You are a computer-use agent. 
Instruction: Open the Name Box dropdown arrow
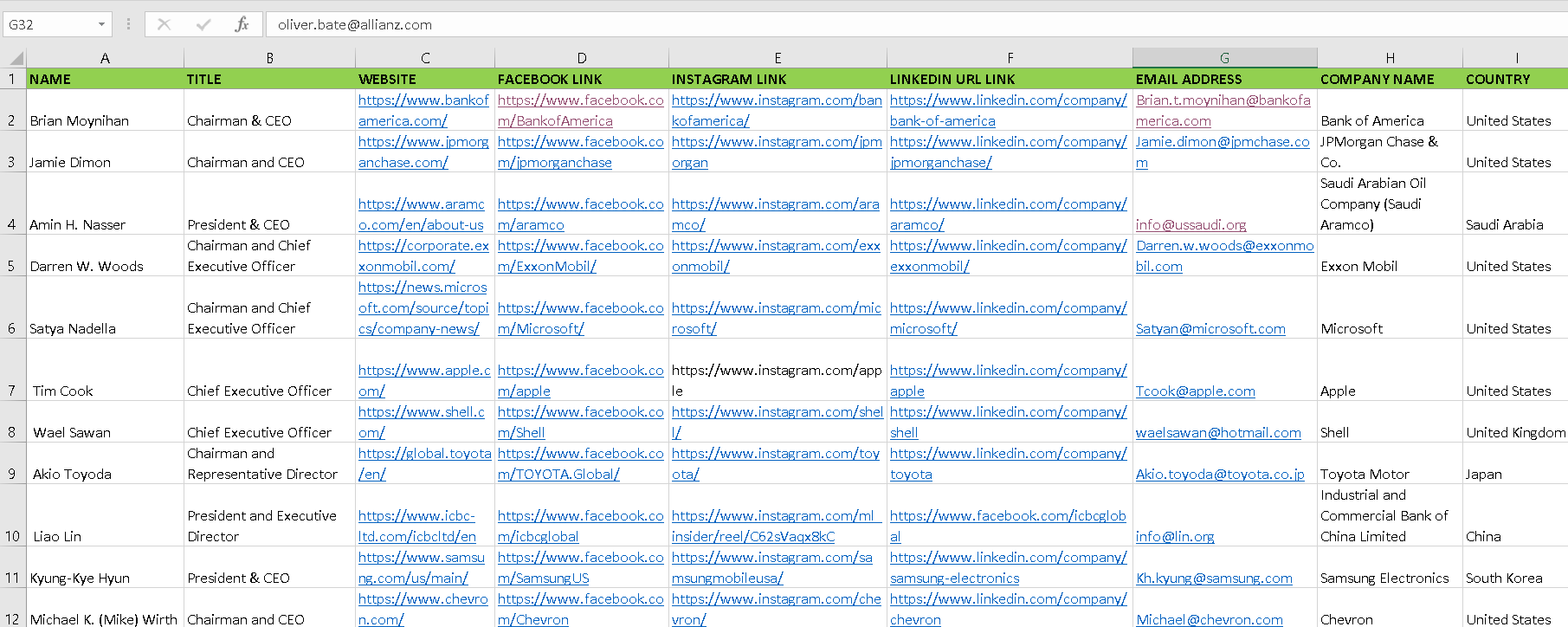tap(101, 24)
